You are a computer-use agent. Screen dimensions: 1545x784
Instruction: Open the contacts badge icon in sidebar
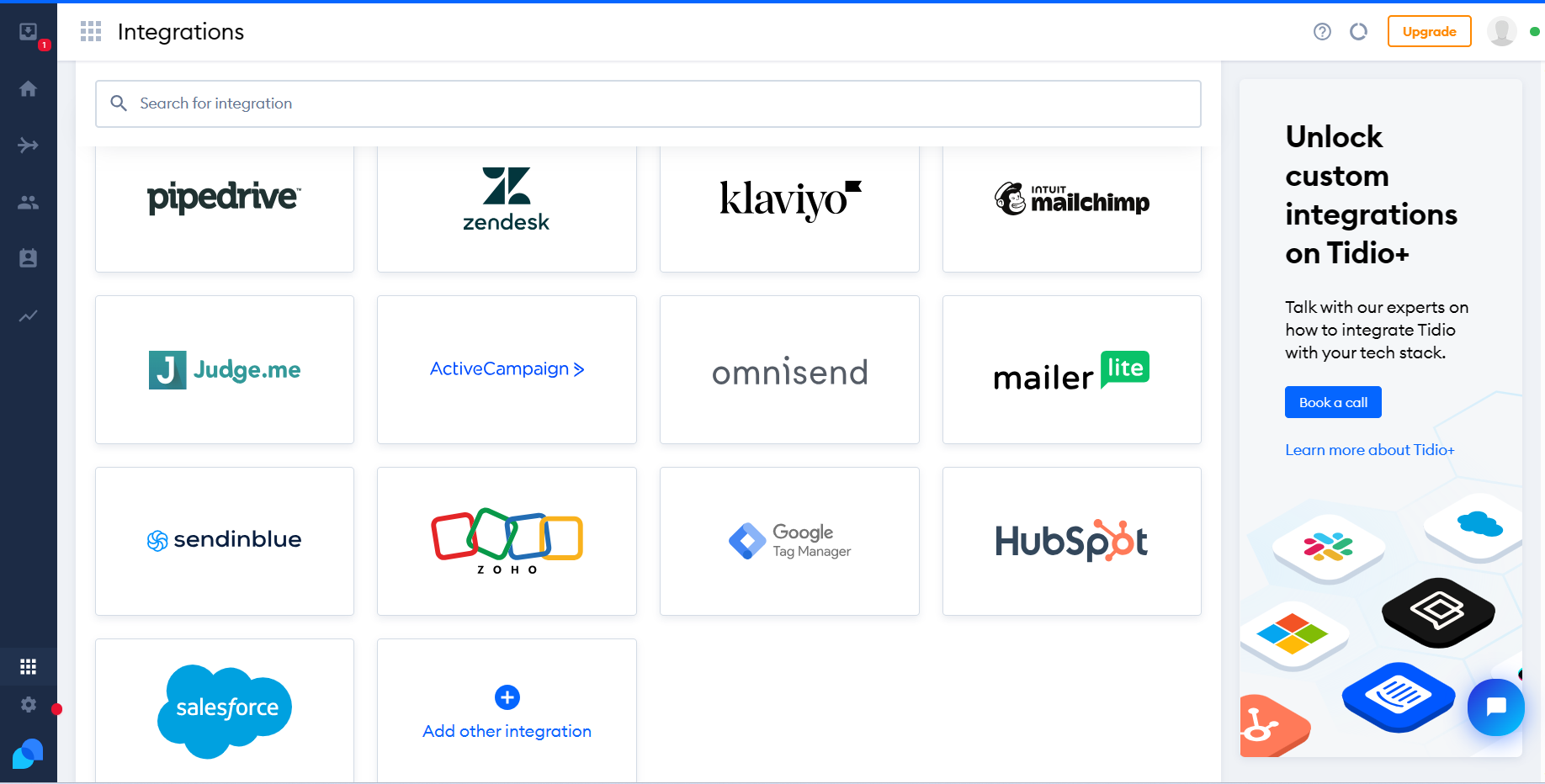coord(29,258)
